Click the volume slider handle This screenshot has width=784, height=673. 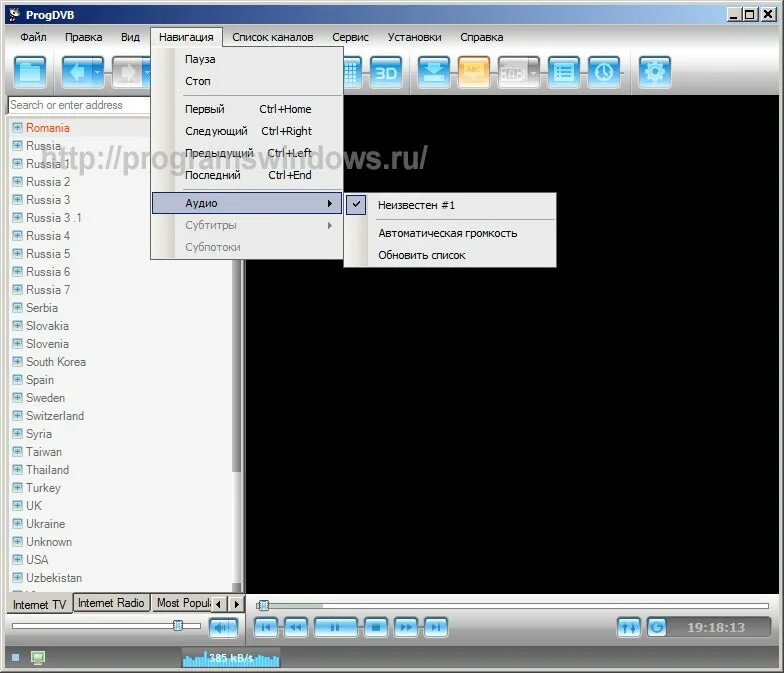pos(178,626)
